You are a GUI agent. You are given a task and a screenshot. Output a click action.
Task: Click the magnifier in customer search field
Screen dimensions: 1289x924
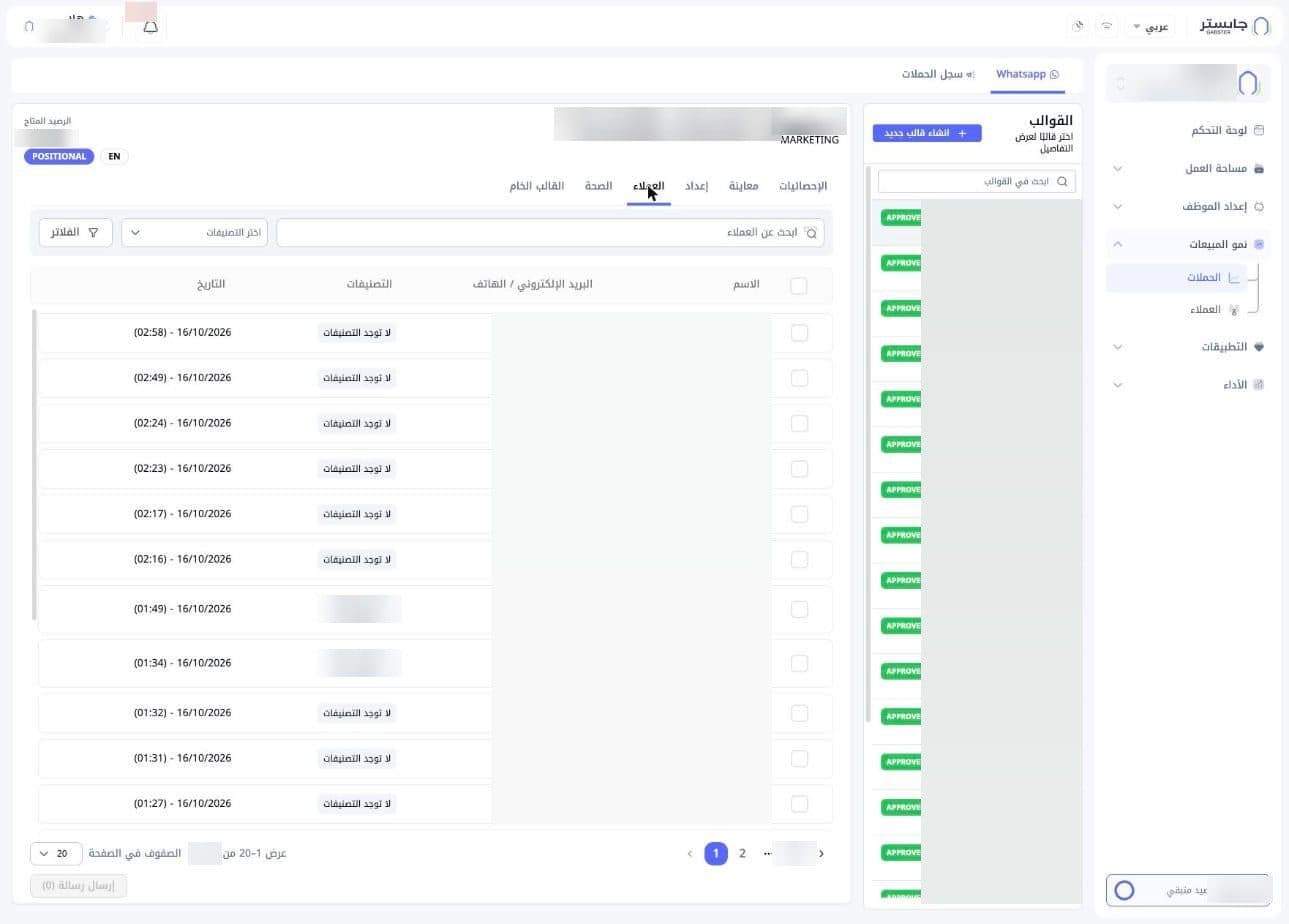pyautogui.click(x=811, y=233)
